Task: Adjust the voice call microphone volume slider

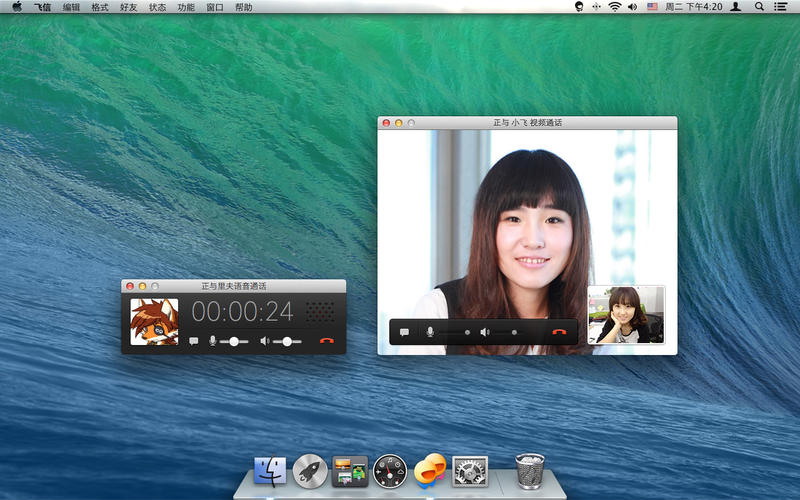Action: click(x=234, y=341)
